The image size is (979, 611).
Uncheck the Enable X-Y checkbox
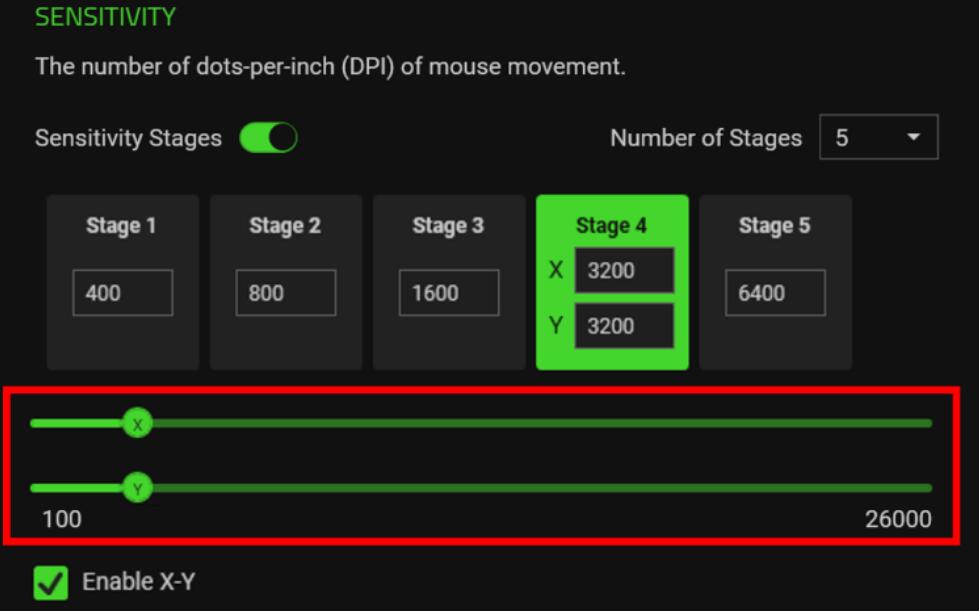pyautogui.click(x=51, y=582)
